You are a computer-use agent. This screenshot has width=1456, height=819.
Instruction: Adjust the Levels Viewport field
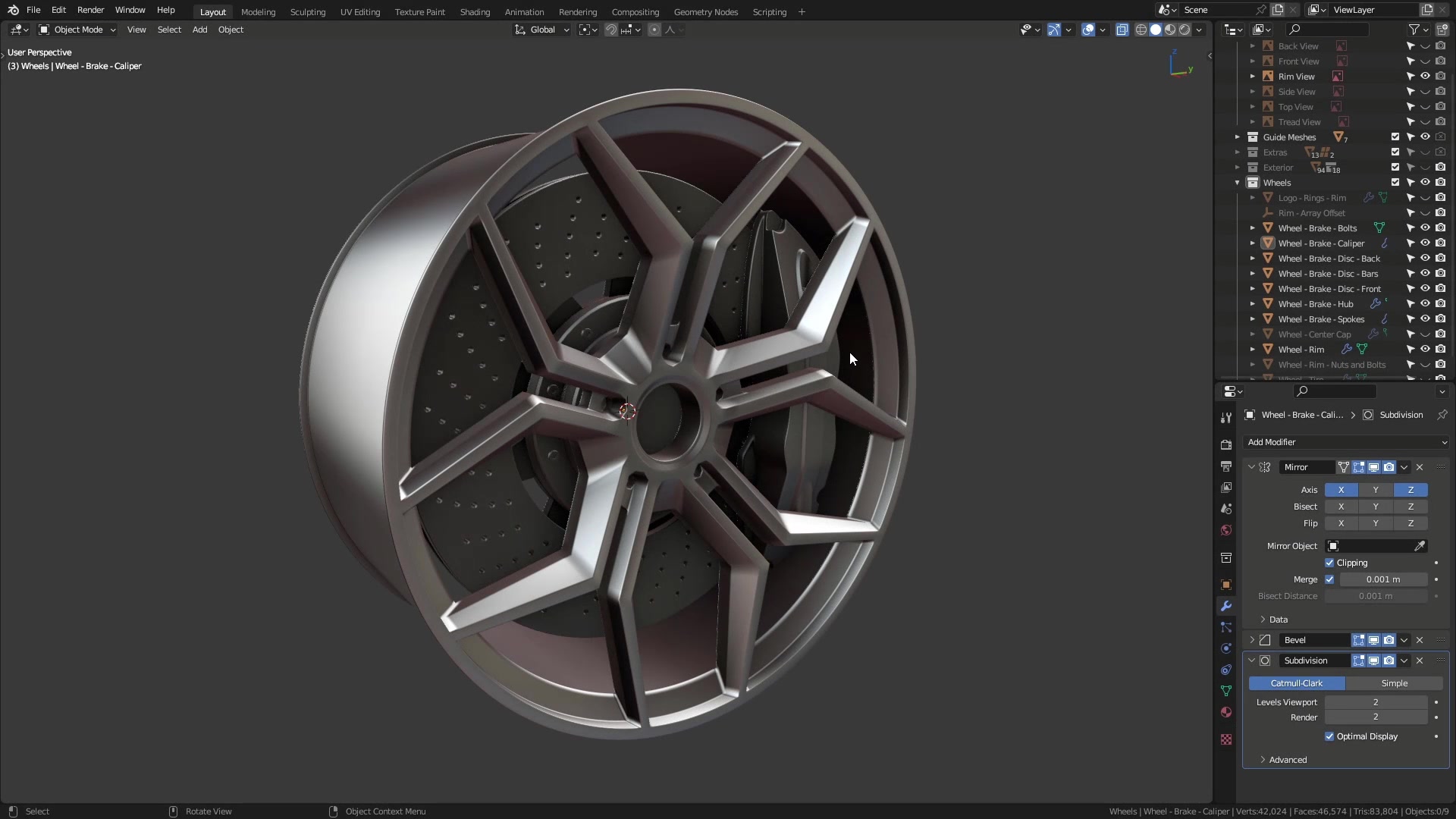click(x=1376, y=702)
